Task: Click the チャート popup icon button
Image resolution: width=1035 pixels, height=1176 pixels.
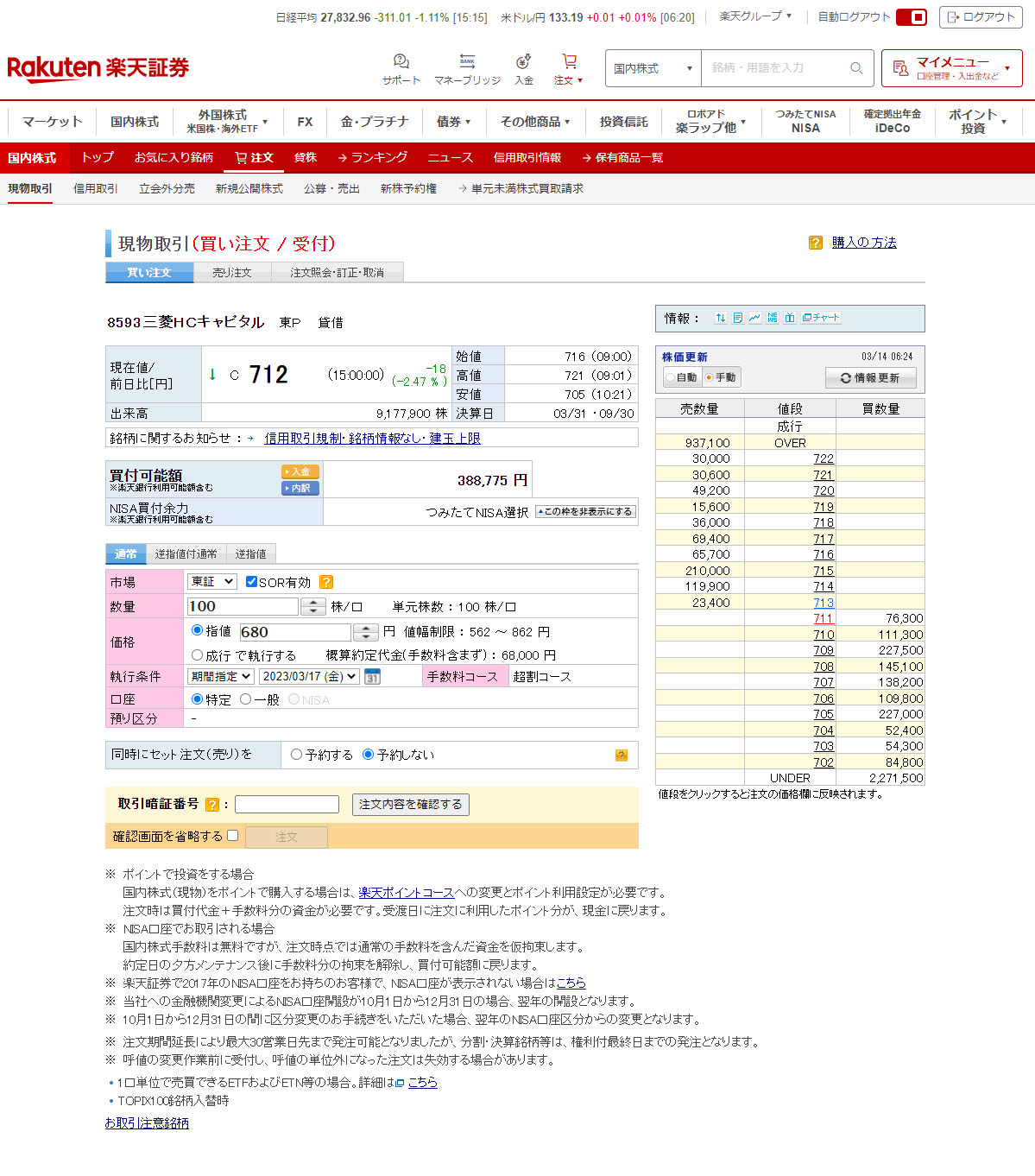Action: point(821,318)
